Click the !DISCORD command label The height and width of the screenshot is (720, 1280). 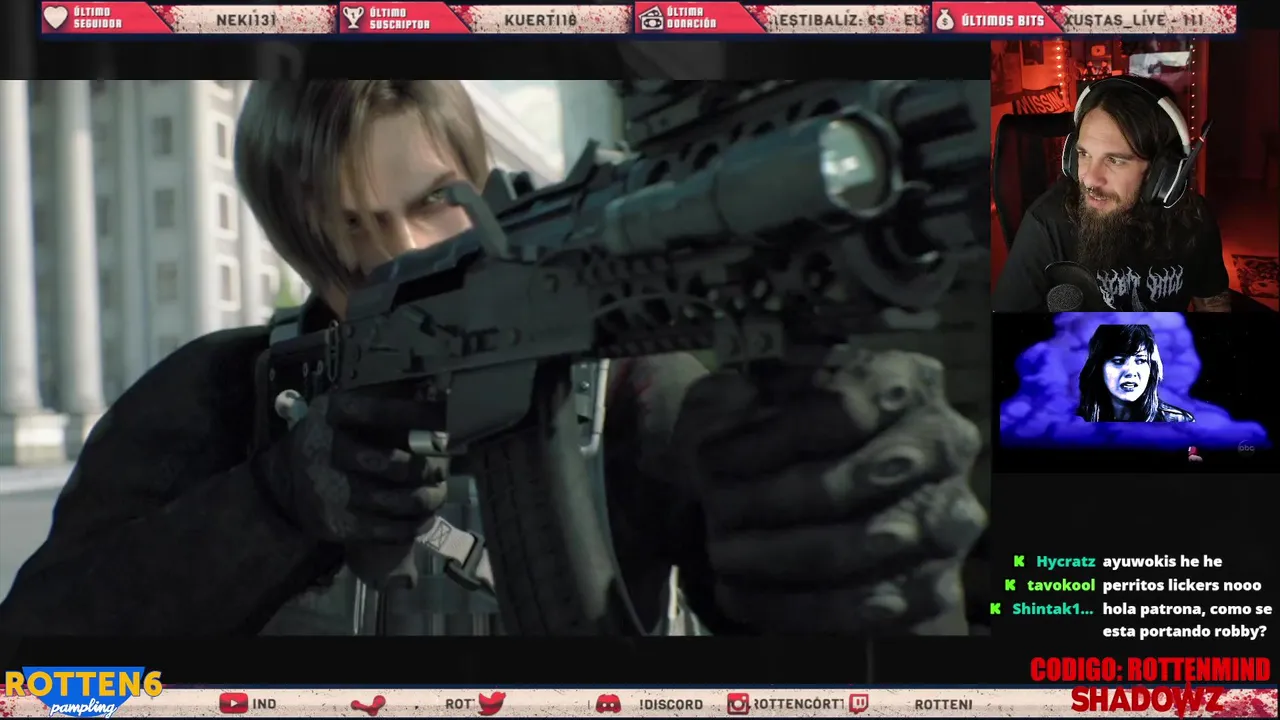pyautogui.click(x=670, y=704)
